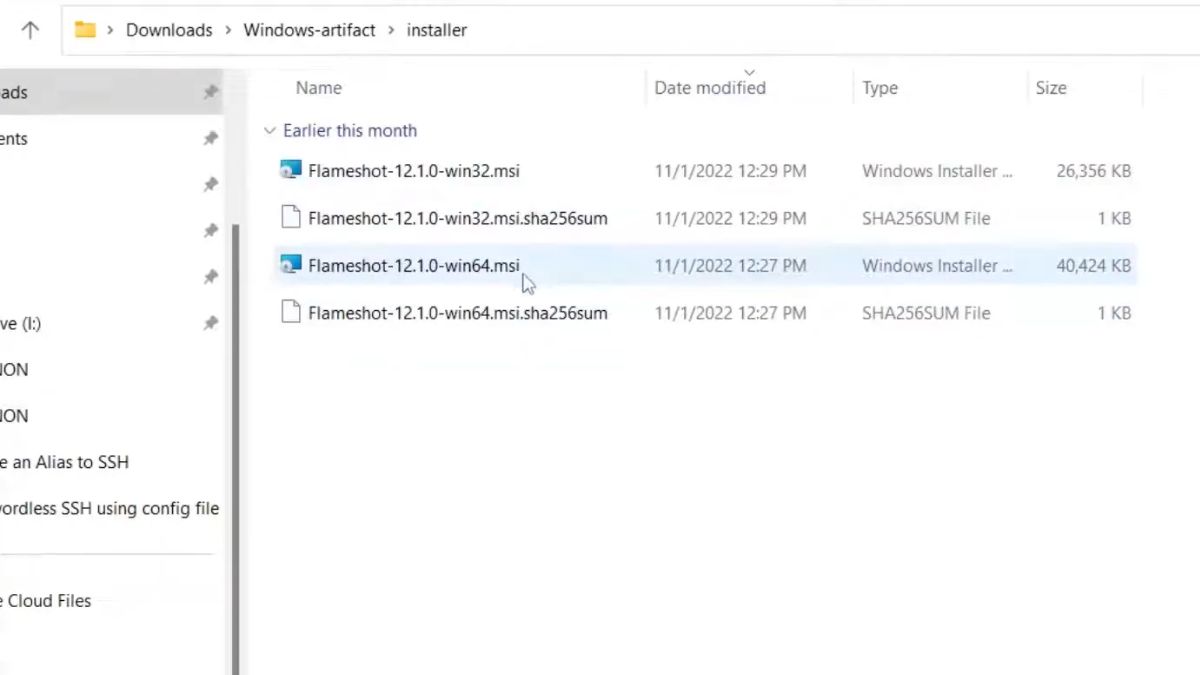Select the file name Flameshot-12.1.0-win32.msi
Screen dimensions: 1200x675
pyautogui.click(x=414, y=171)
